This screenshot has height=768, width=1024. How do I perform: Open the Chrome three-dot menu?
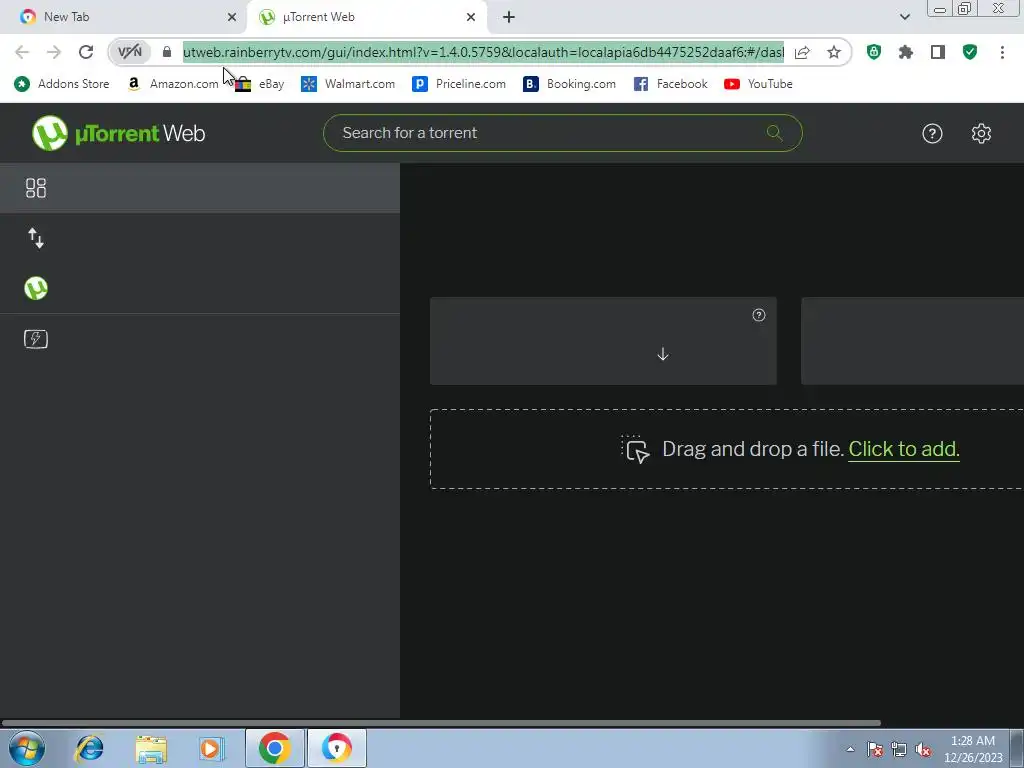[x=1002, y=52]
